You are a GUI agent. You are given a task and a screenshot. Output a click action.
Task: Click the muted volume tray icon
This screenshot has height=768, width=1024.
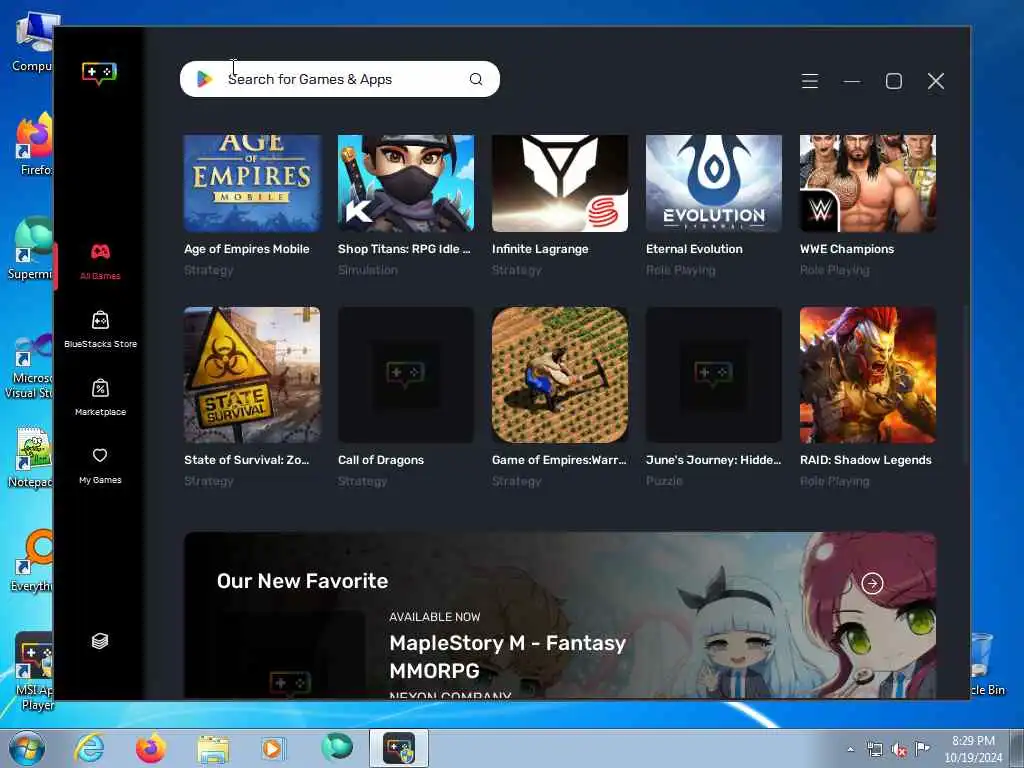point(899,750)
